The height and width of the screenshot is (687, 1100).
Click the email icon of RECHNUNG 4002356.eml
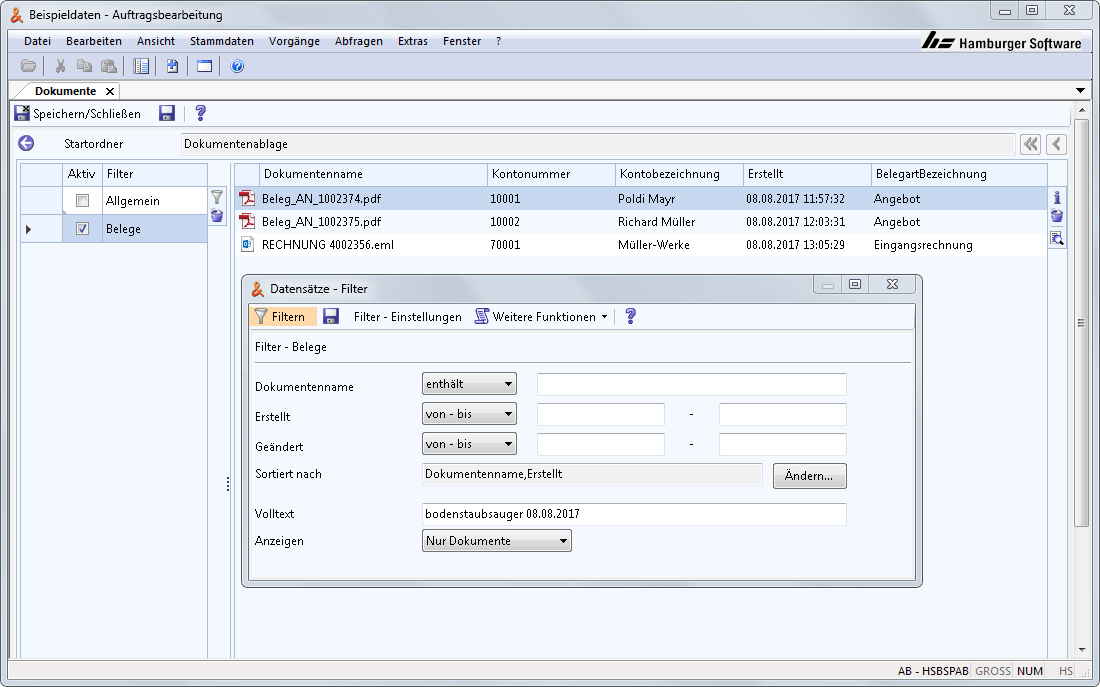click(247, 244)
